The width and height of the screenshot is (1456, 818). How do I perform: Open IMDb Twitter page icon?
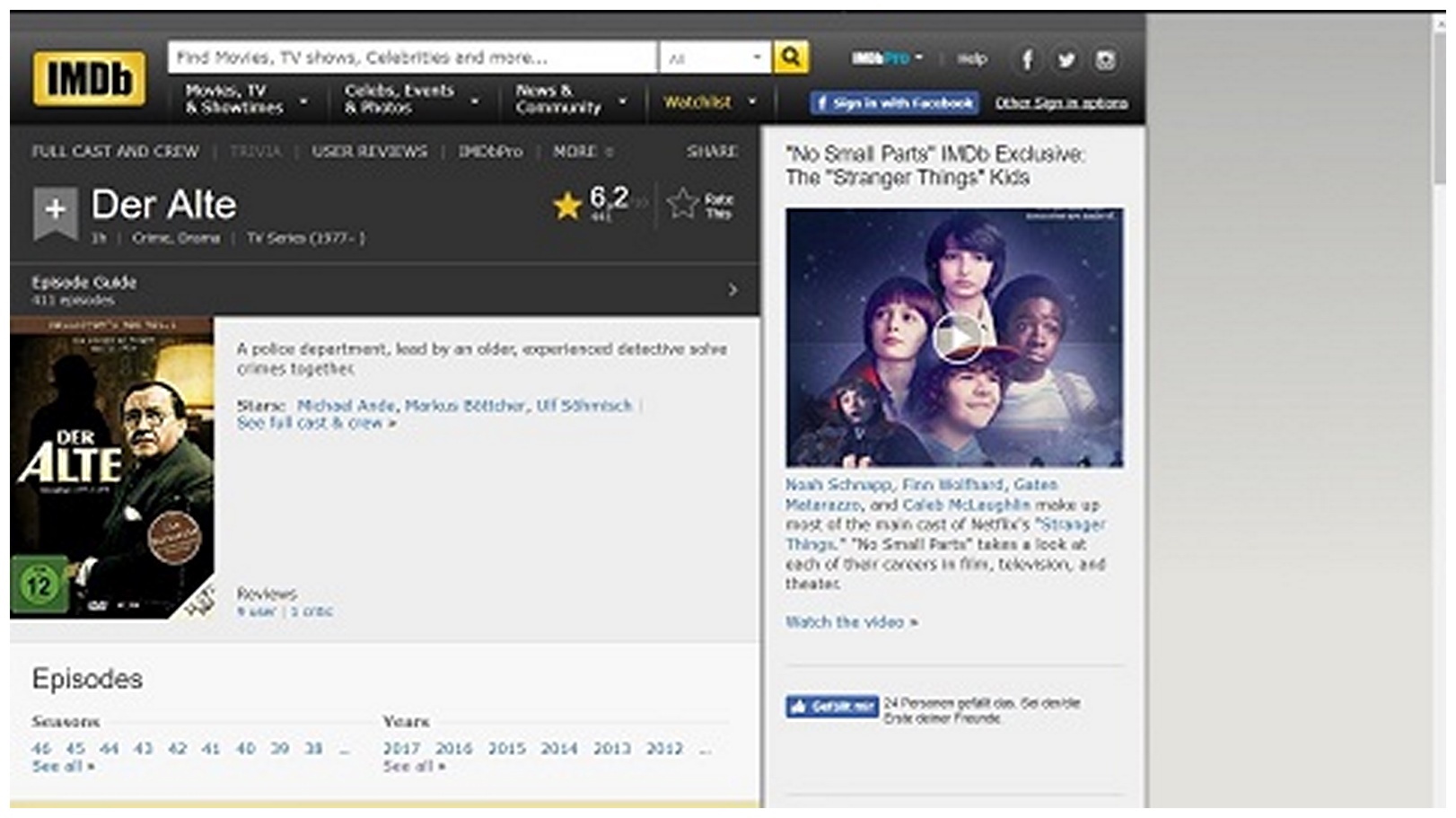[1066, 60]
